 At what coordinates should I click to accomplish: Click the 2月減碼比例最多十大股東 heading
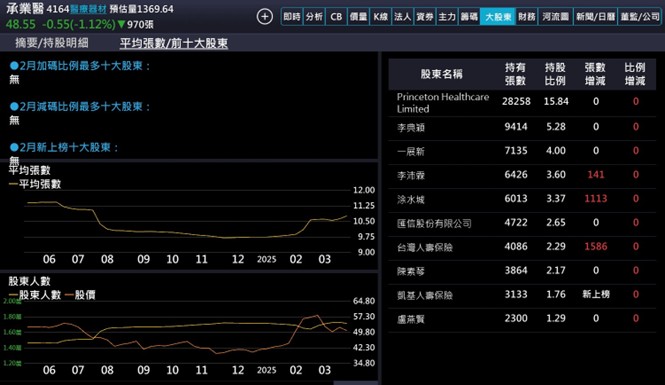pyautogui.click(x=80, y=106)
